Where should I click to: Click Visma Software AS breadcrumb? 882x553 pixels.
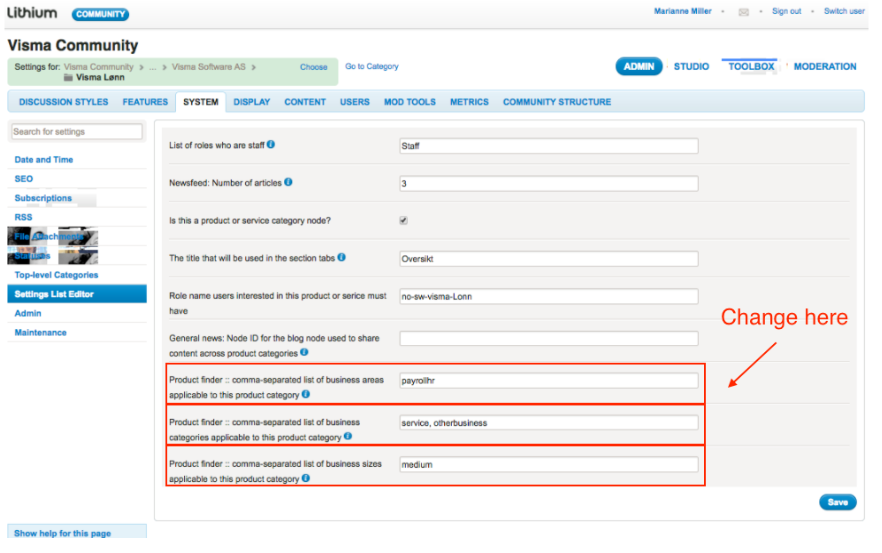(209, 67)
